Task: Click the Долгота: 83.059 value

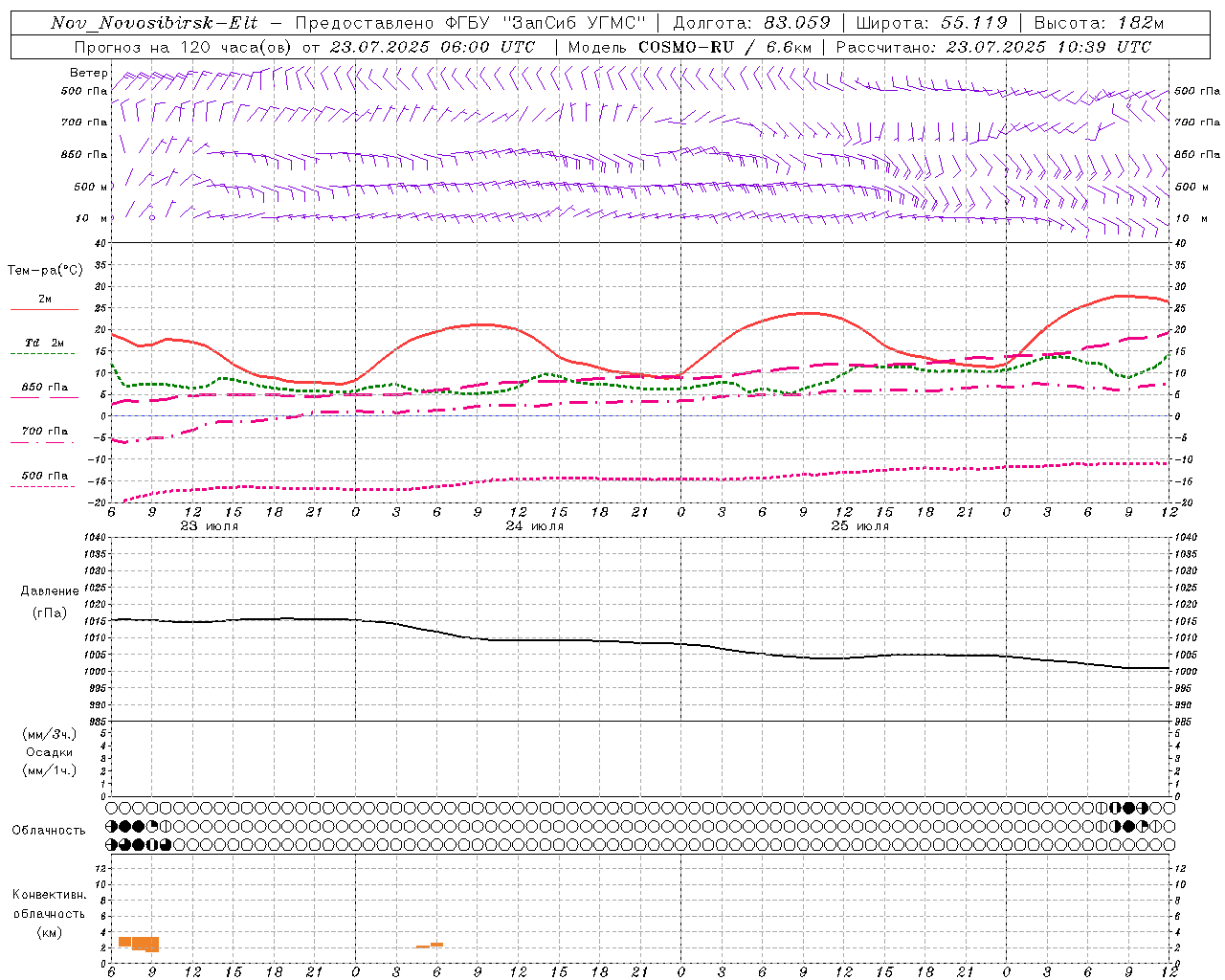Action: (x=752, y=23)
